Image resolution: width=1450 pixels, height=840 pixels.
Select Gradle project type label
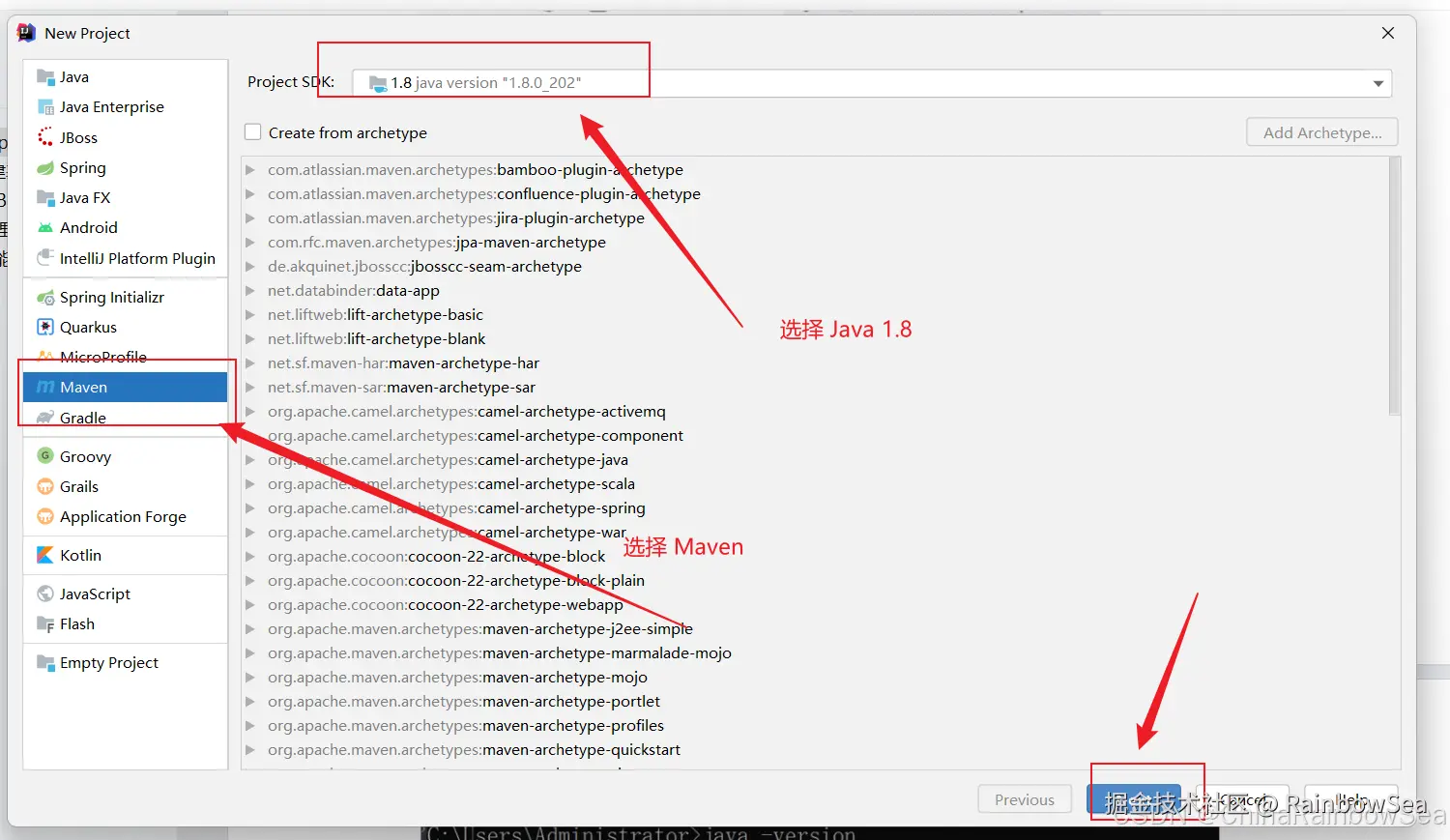(83, 418)
